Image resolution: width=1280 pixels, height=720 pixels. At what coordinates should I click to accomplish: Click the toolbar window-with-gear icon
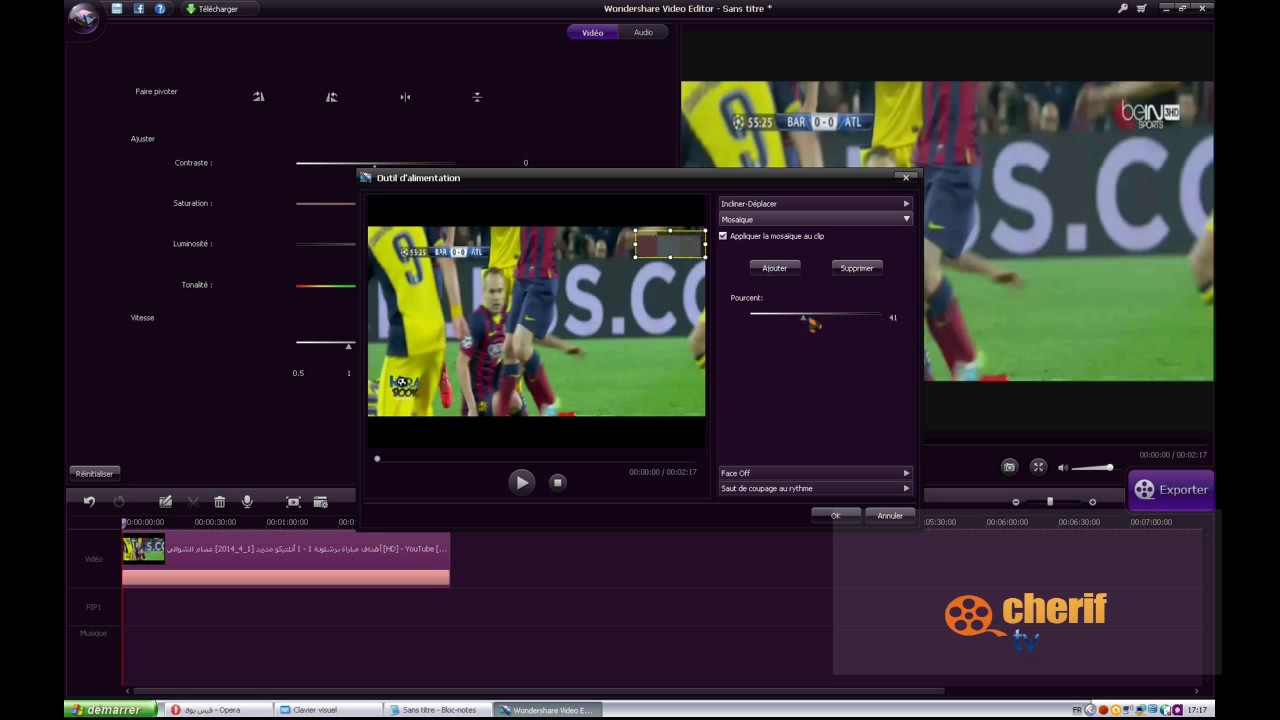coord(321,502)
